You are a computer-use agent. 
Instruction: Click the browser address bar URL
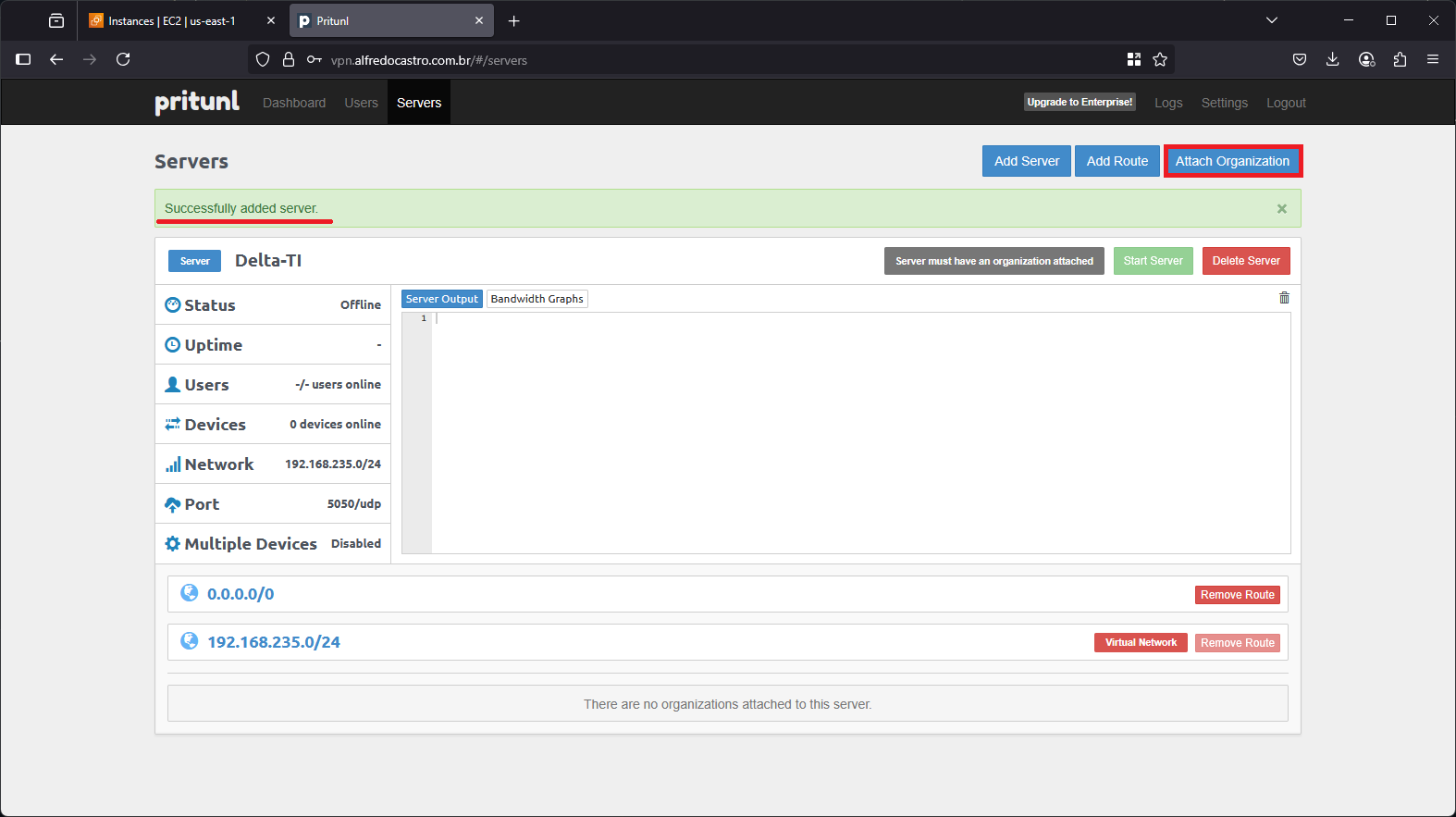(429, 60)
